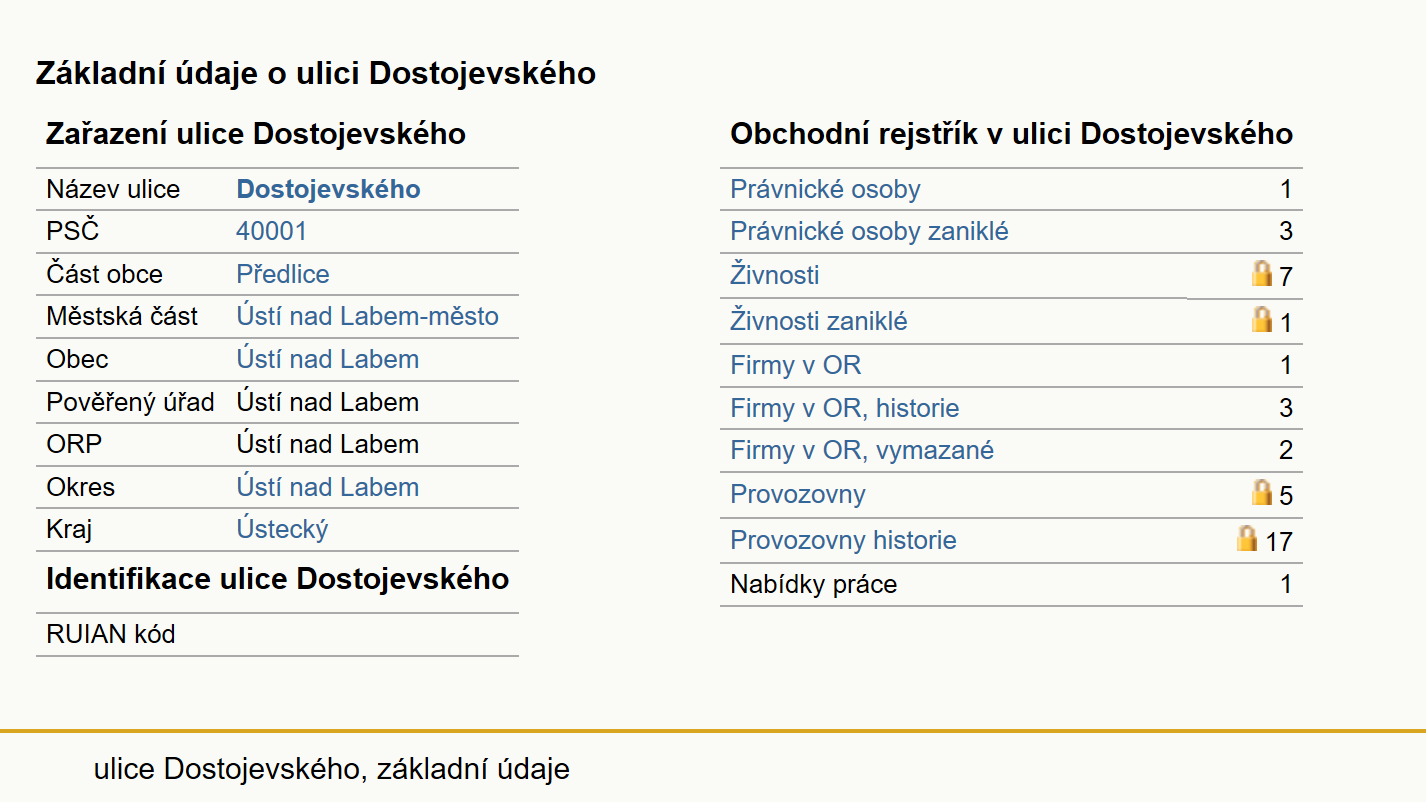The image size is (1426, 802).
Task: Click the padlock icon in Provozovny historie row
Action: point(1247,538)
